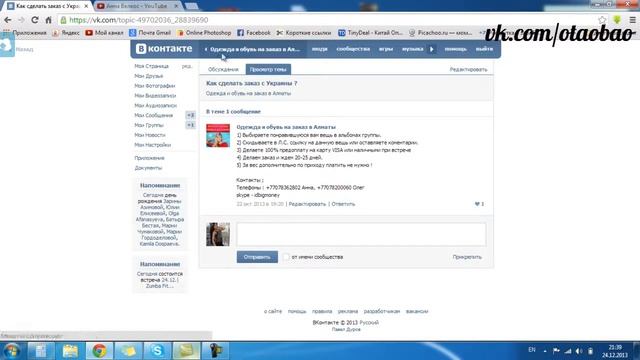Open люди in the VK header
Screen dimensions: 640x360
[x=320, y=49]
